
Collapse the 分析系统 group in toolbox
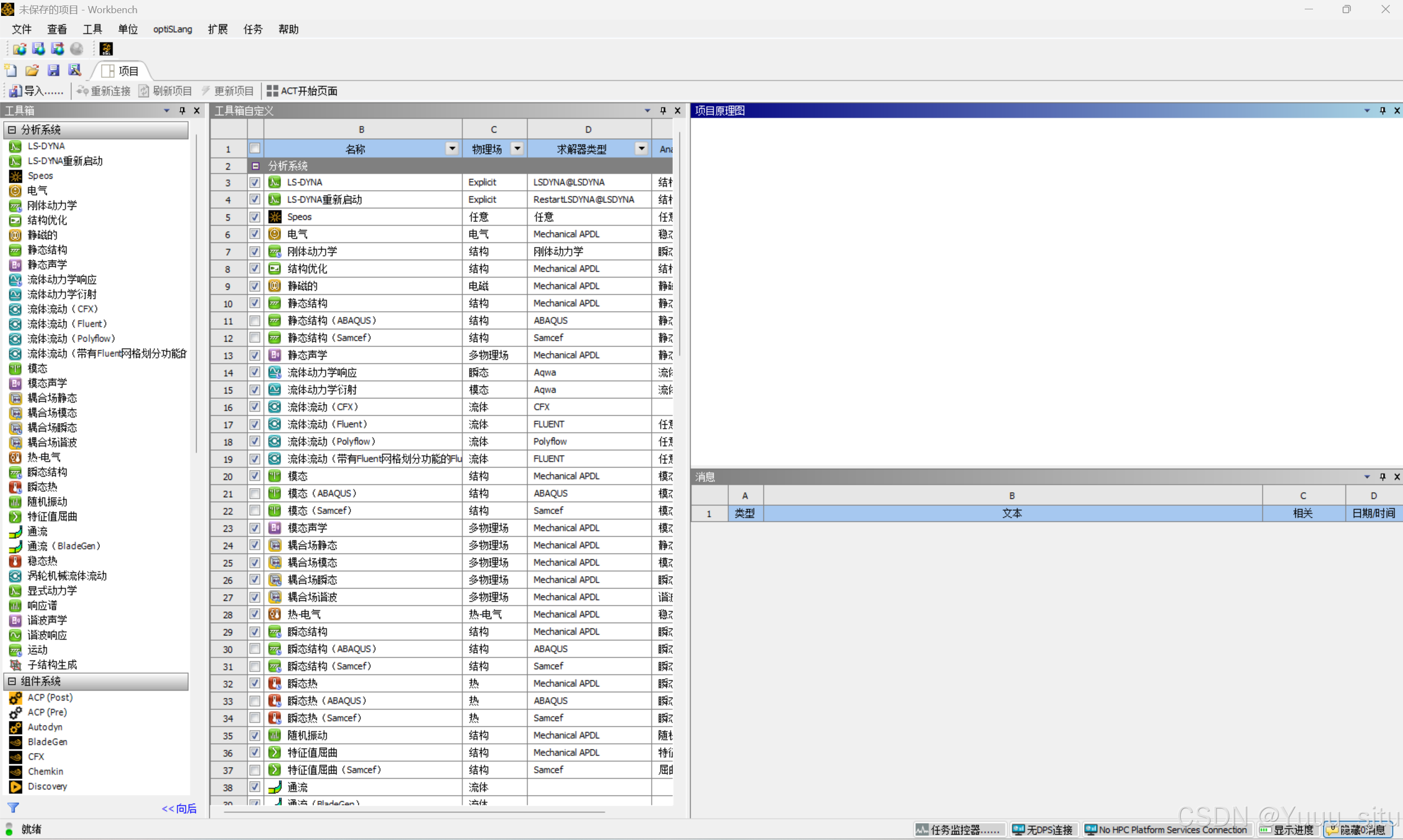[x=12, y=129]
